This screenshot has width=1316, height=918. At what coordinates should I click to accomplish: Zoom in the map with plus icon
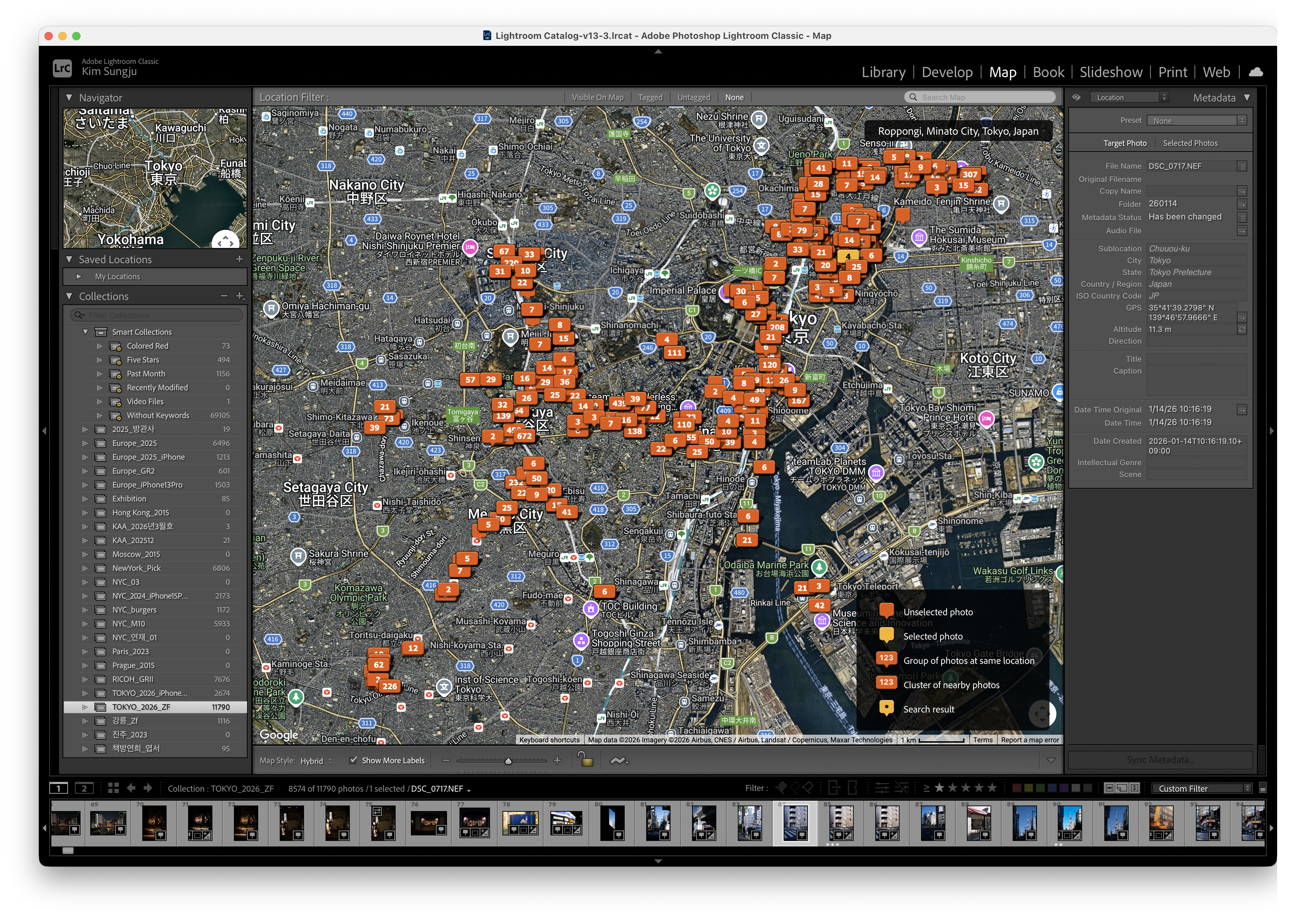pos(557,760)
